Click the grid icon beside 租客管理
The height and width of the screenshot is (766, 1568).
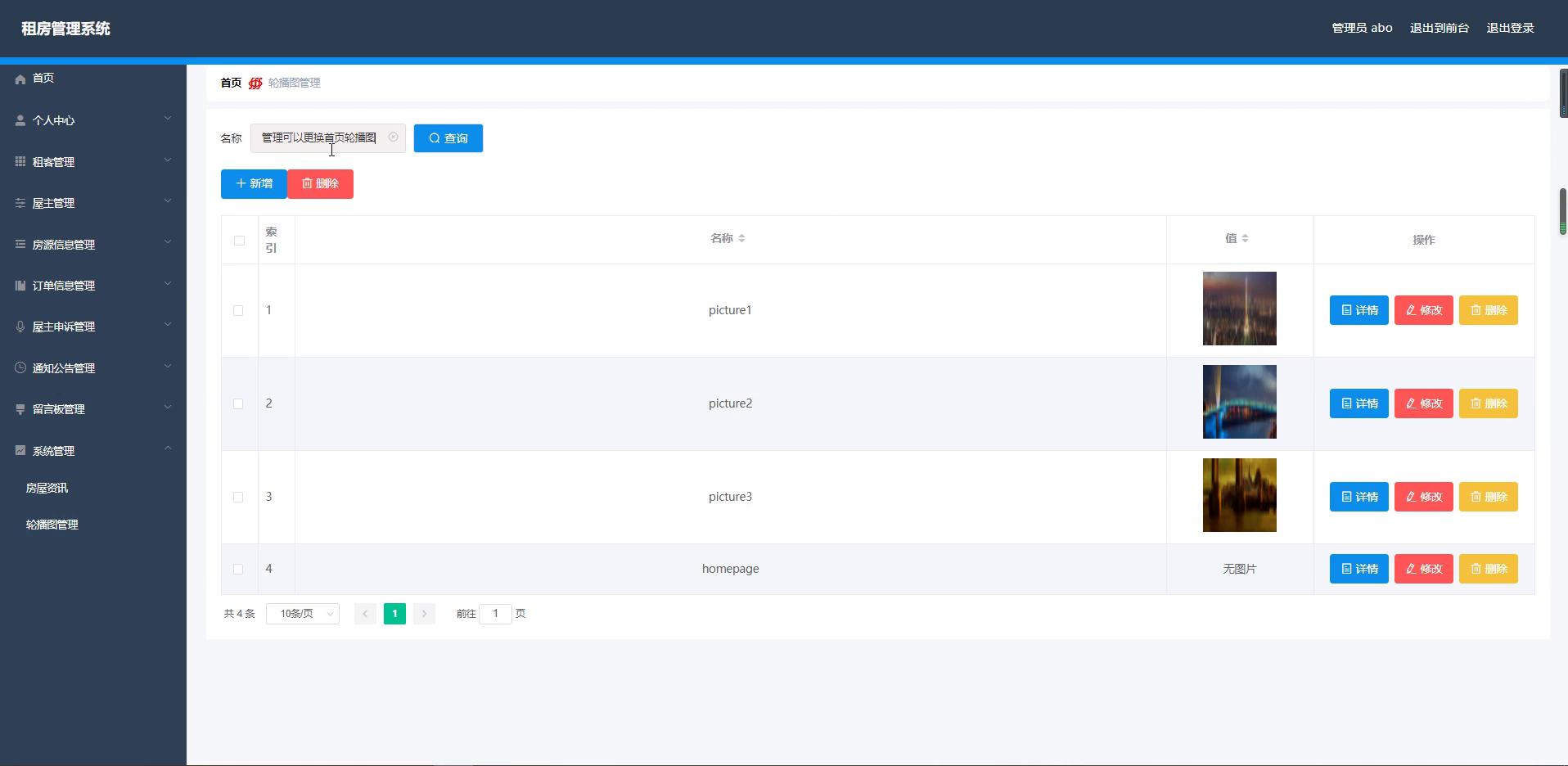coord(20,162)
